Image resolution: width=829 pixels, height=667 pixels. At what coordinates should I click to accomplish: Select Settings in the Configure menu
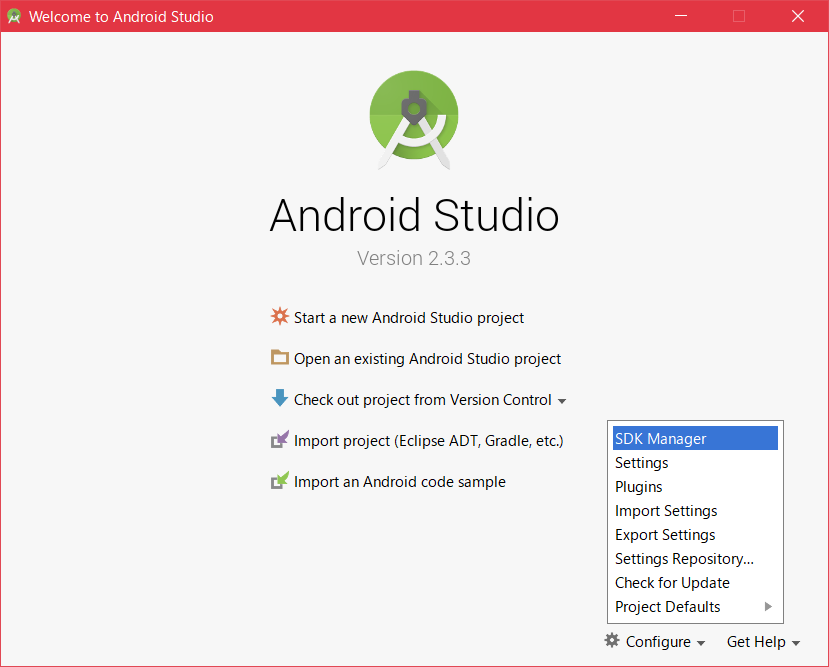pyautogui.click(x=695, y=462)
